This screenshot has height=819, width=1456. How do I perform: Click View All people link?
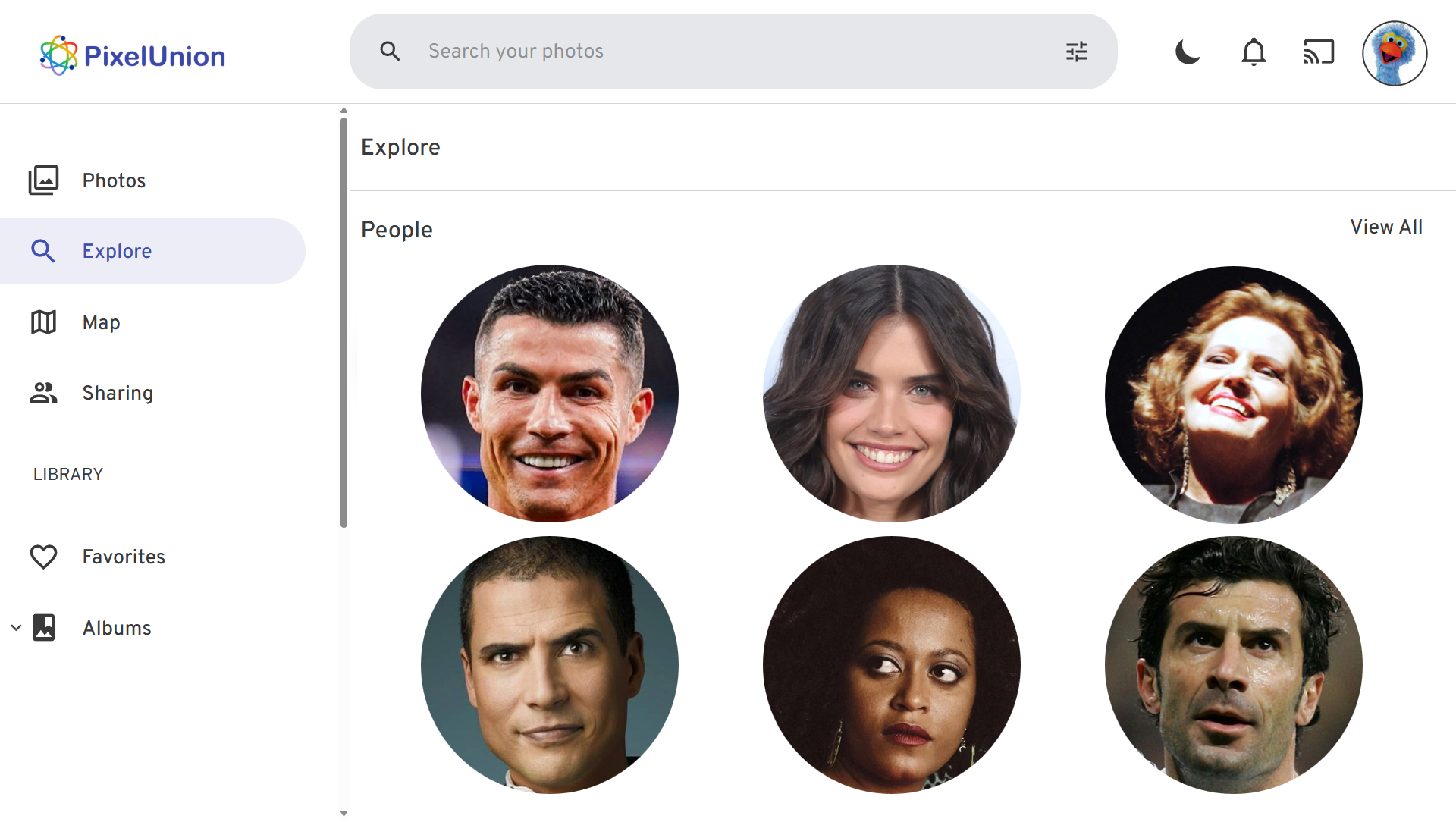tap(1385, 227)
